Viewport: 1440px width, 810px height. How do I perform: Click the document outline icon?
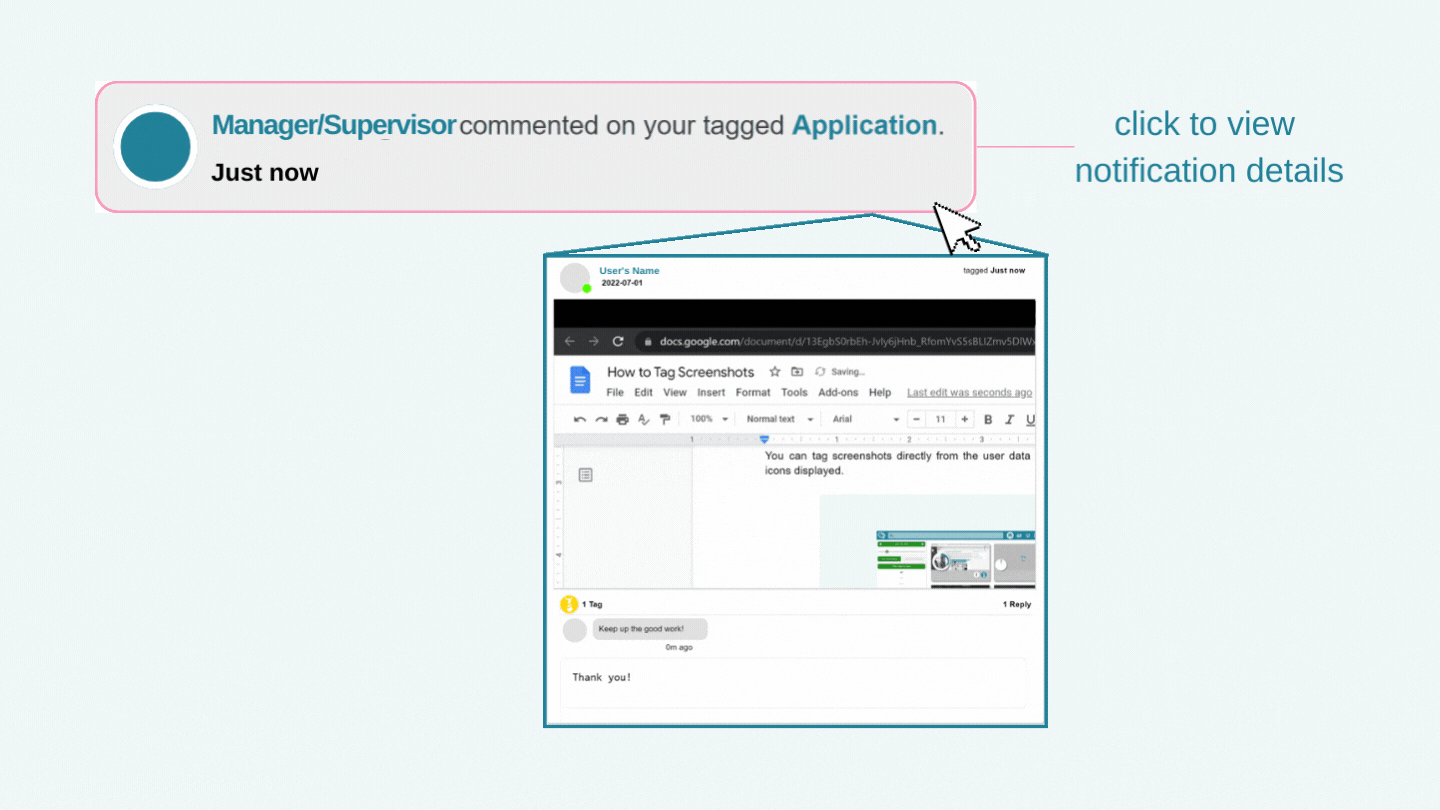(586, 475)
